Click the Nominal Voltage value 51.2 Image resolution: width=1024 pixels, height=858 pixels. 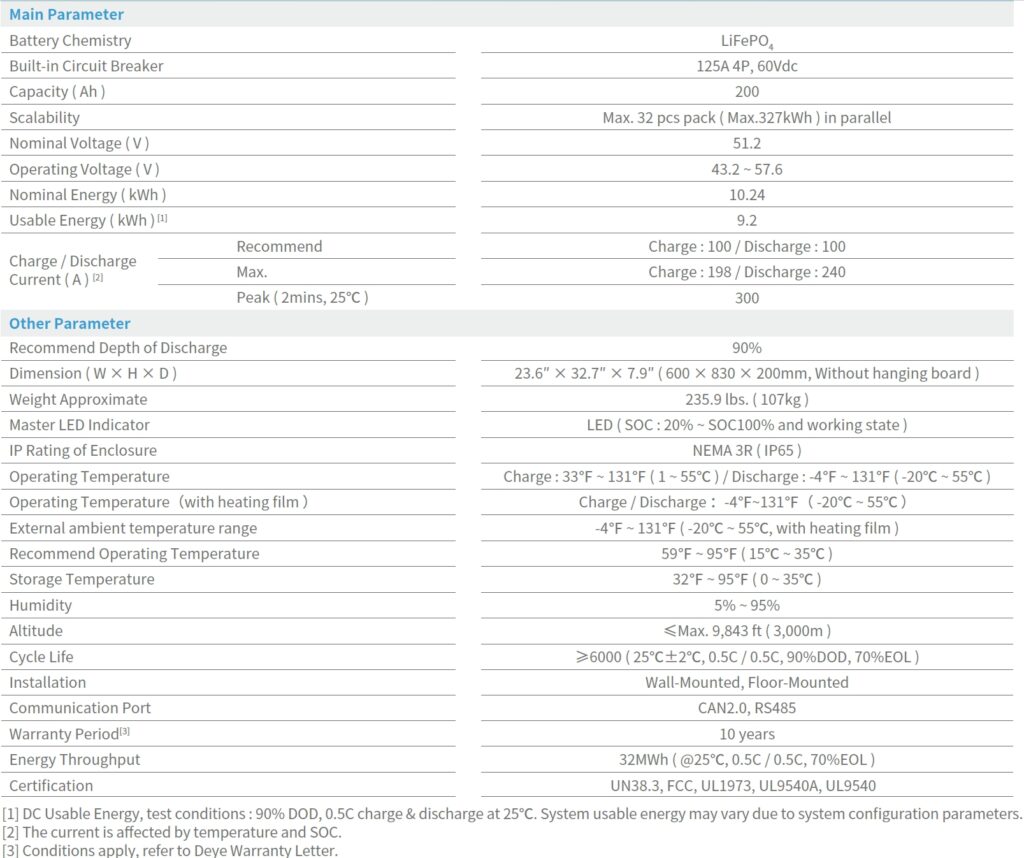(746, 143)
